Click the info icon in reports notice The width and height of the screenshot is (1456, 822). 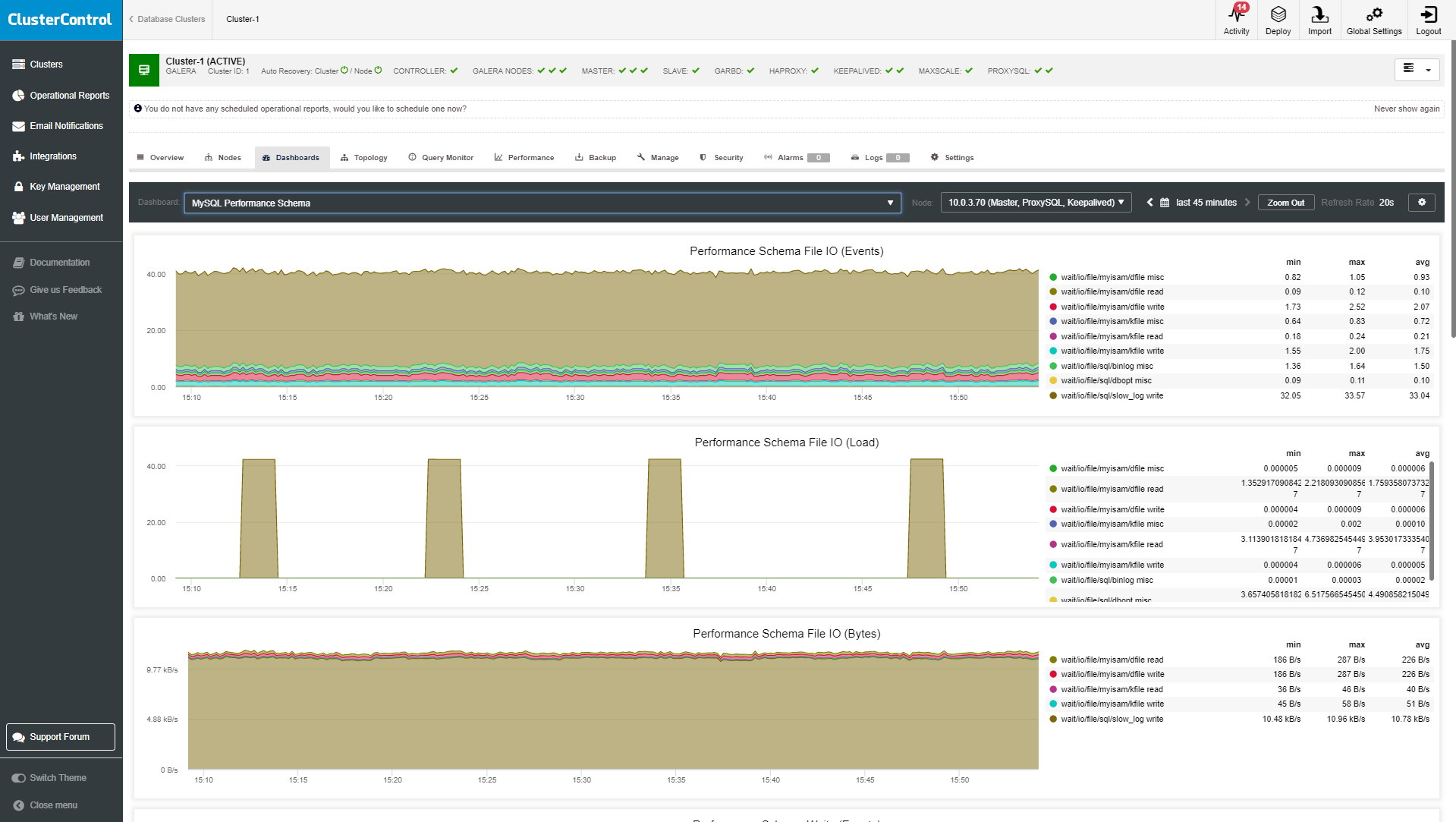tap(138, 109)
